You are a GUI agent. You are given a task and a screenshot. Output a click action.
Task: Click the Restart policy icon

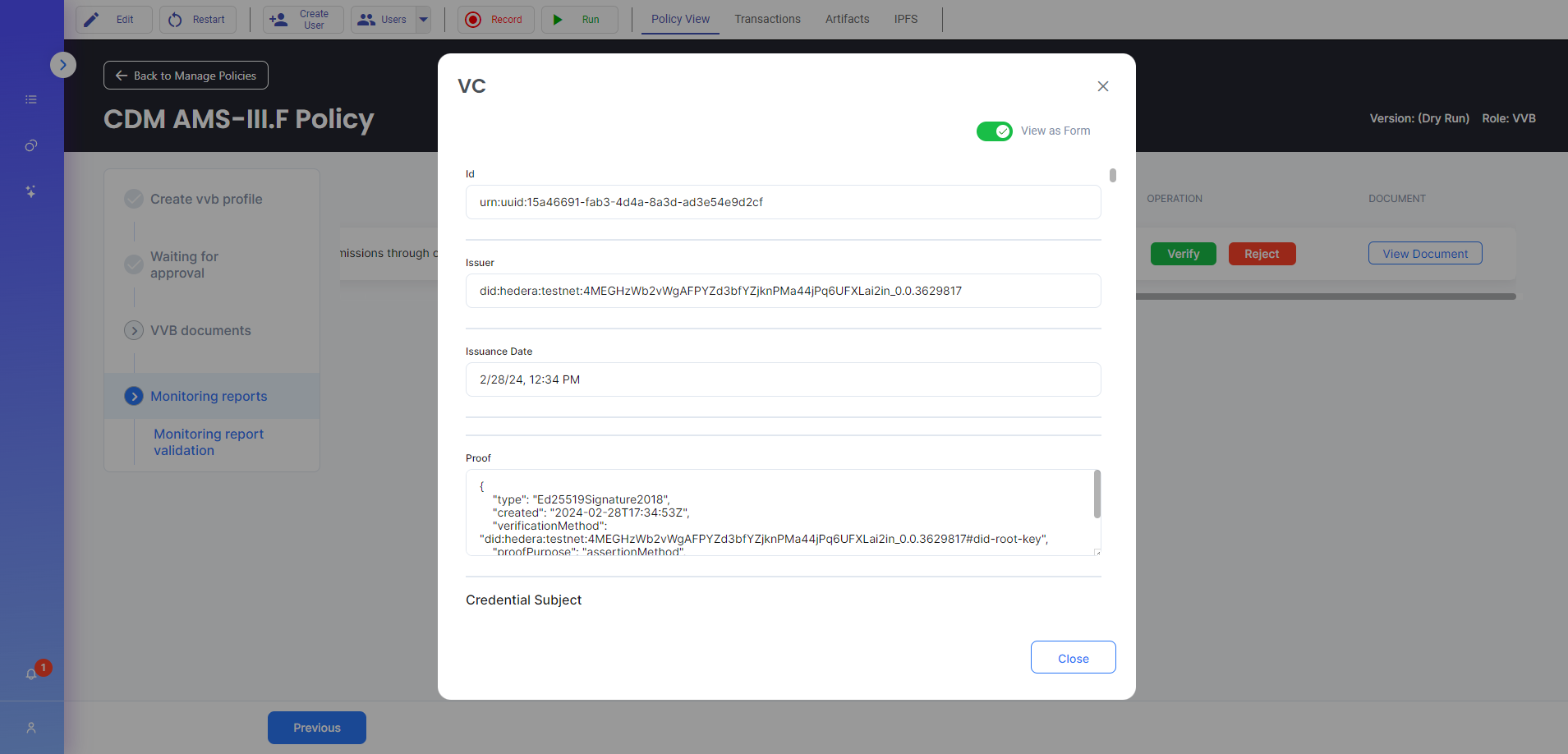tap(175, 20)
